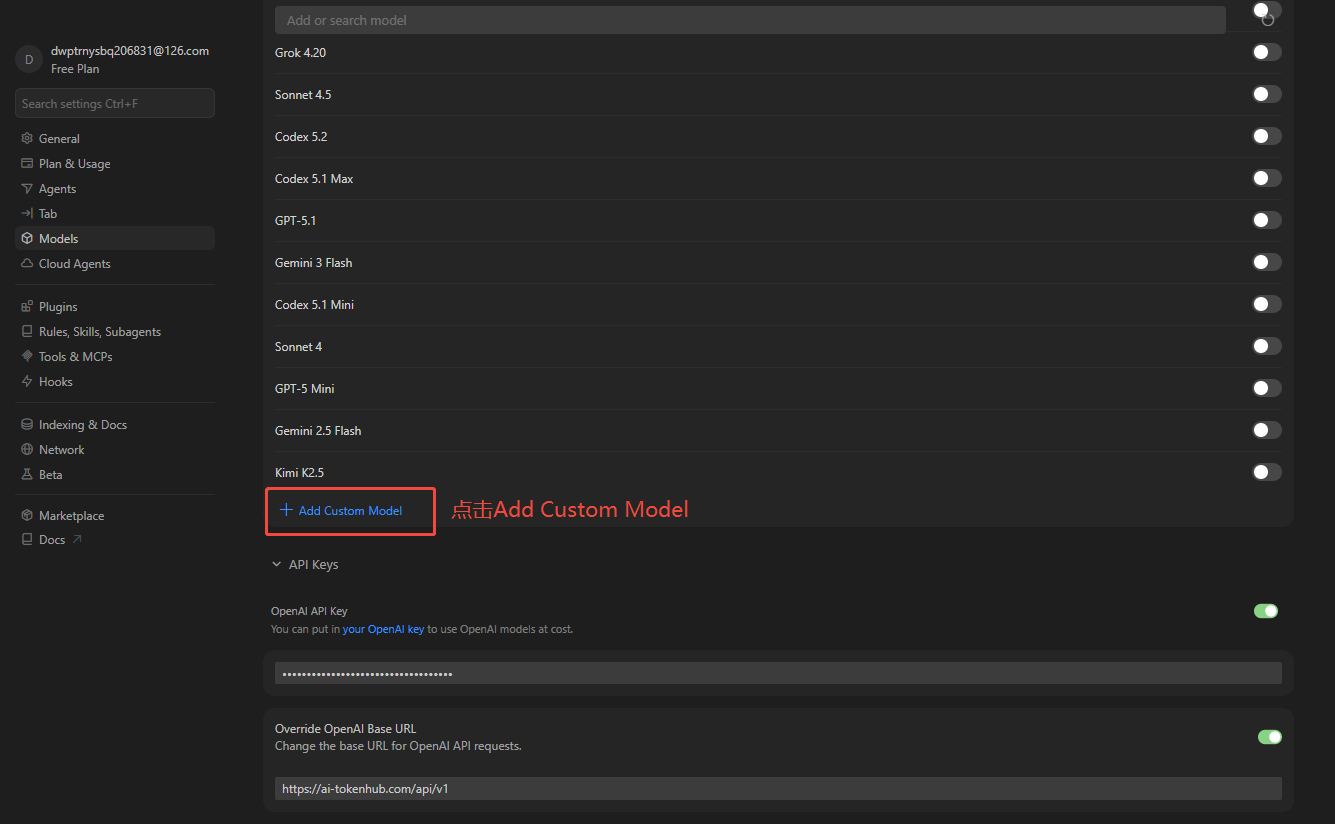Click the Tab arrow icon in sidebar

coord(28,214)
